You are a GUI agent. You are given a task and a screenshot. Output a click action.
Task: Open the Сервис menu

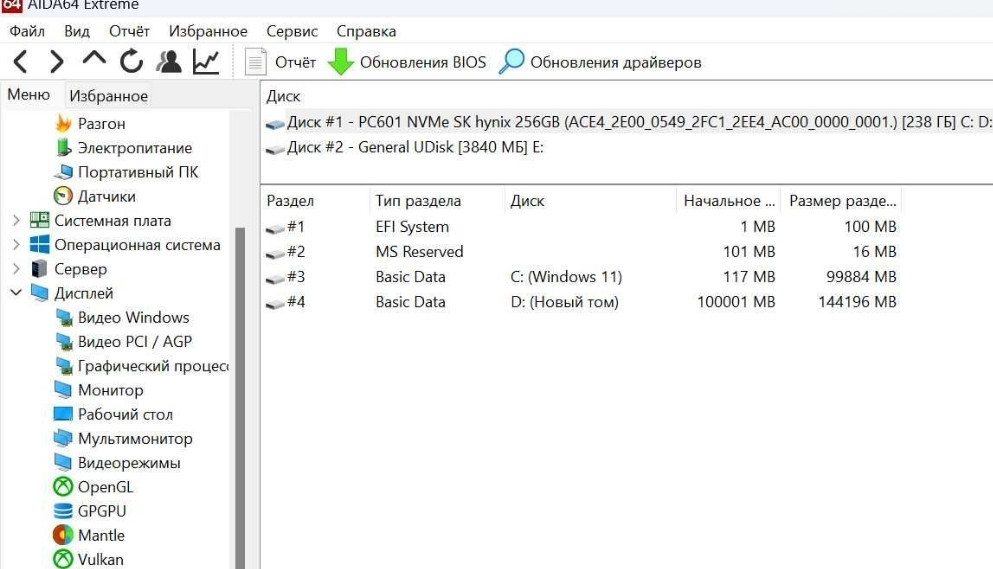click(292, 31)
